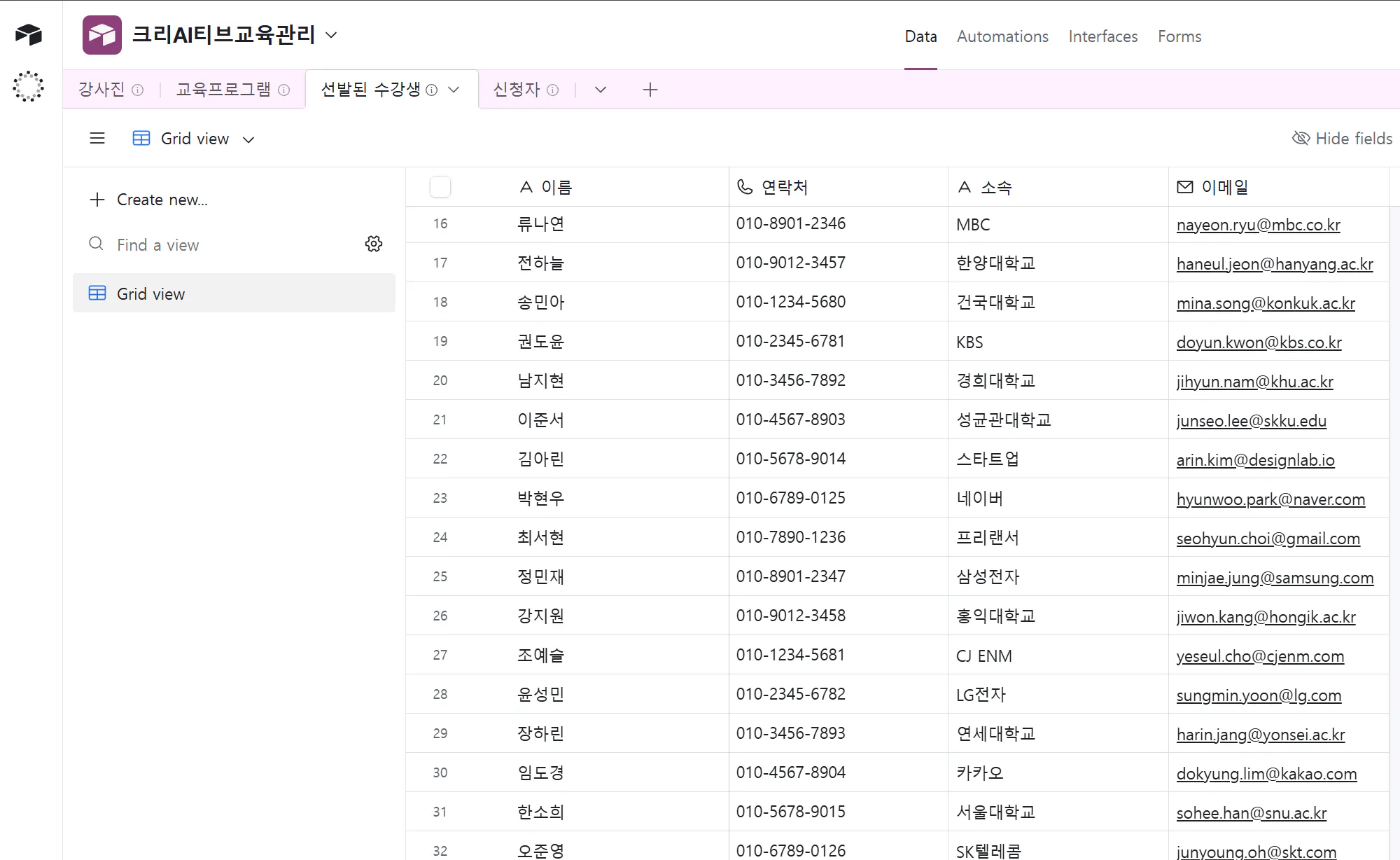Click Create new... in the sidebar
The width and height of the screenshot is (1400, 860).
[162, 199]
